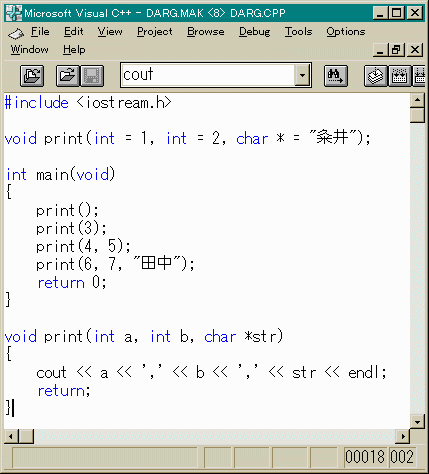Click the Project Files toolbar icon
This screenshot has height=474, width=429.
tap(32, 76)
